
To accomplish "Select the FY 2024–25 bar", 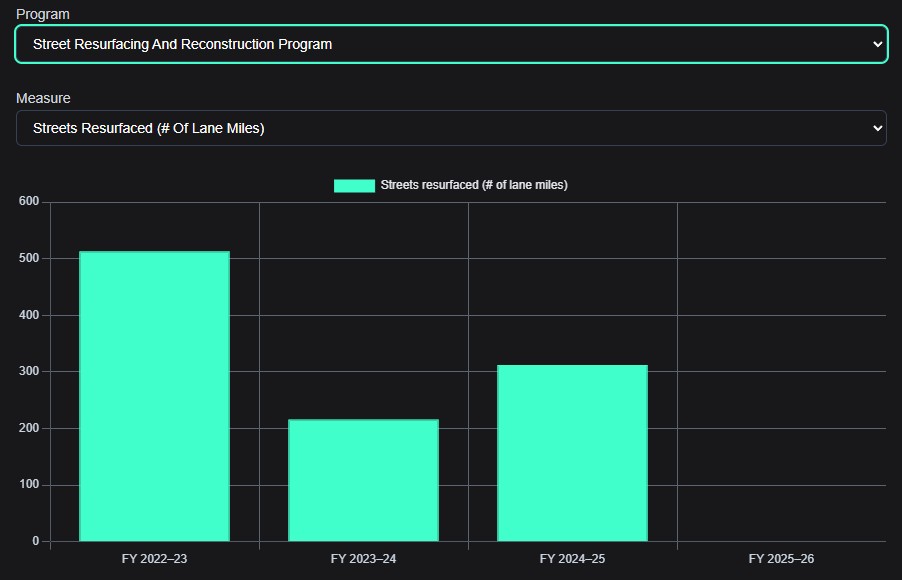I will [572, 453].
